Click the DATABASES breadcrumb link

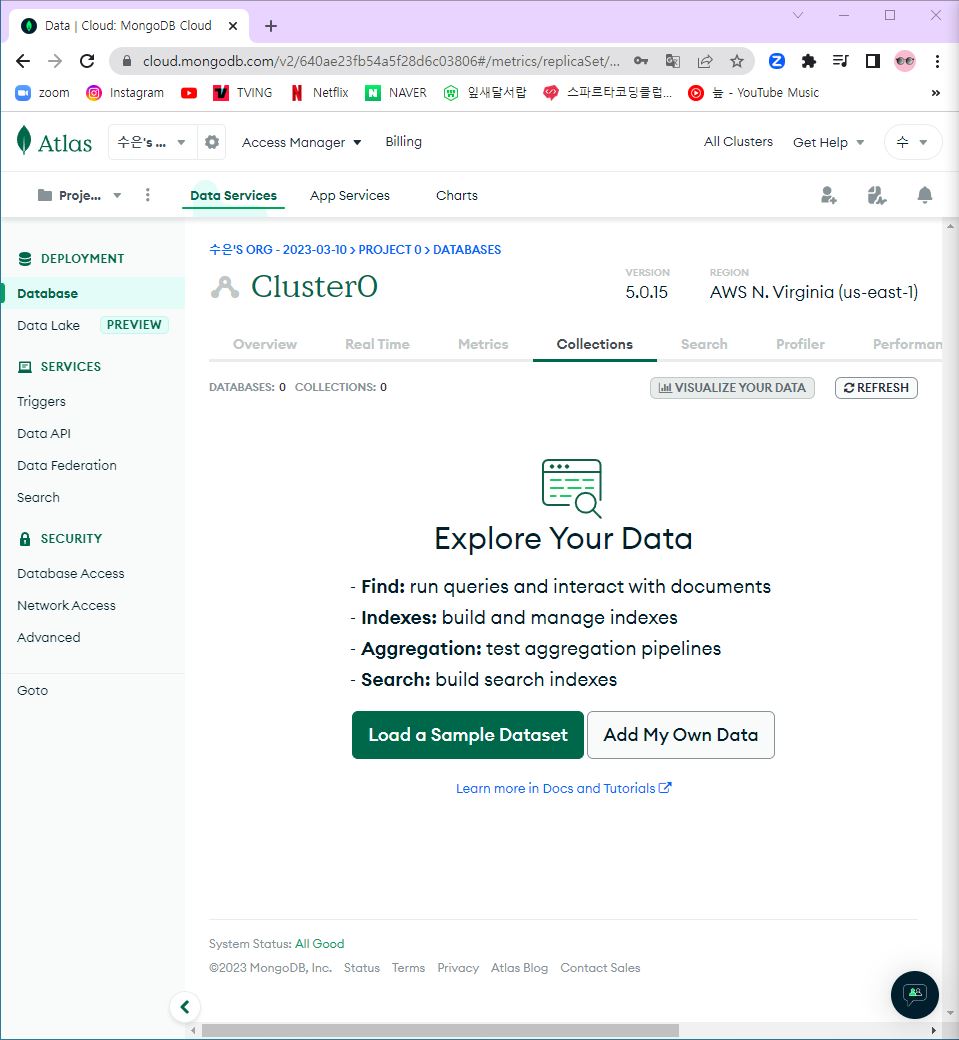point(467,250)
